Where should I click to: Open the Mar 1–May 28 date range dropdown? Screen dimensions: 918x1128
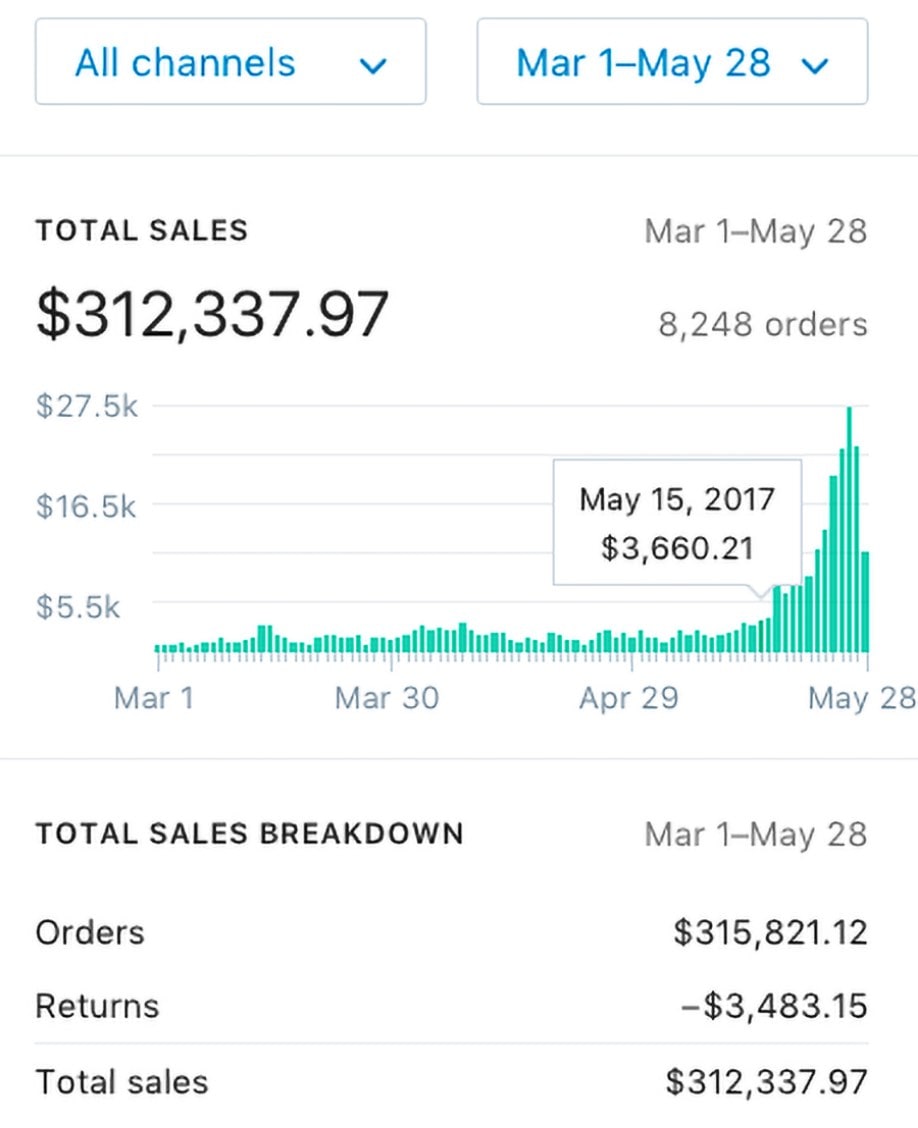pos(672,62)
